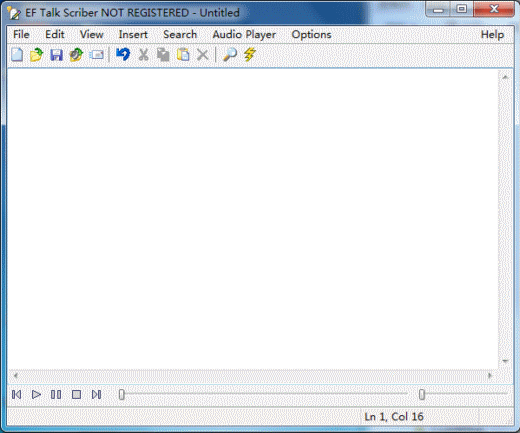This screenshot has height=433, width=520.
Task: Undo last action with blue arrow icon
Action: [x=123, y=54]
